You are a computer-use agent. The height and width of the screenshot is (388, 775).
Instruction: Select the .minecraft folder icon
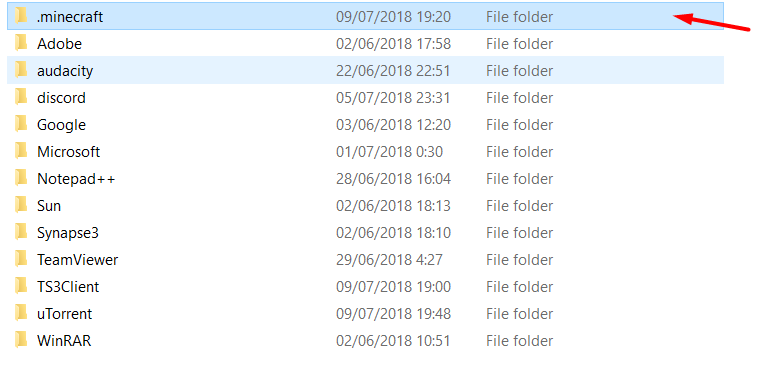21,16
